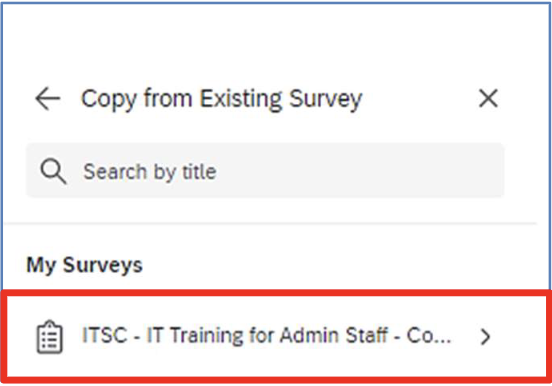
Task: Go back using the left arrow icon
Action: coord(48,98)
